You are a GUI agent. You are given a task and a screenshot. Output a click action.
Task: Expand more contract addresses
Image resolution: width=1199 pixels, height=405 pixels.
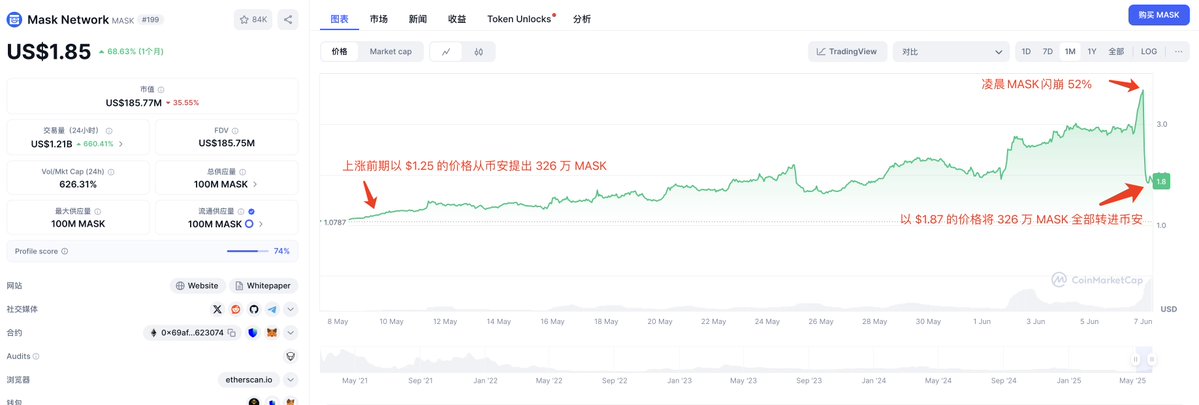coord(291,333)
